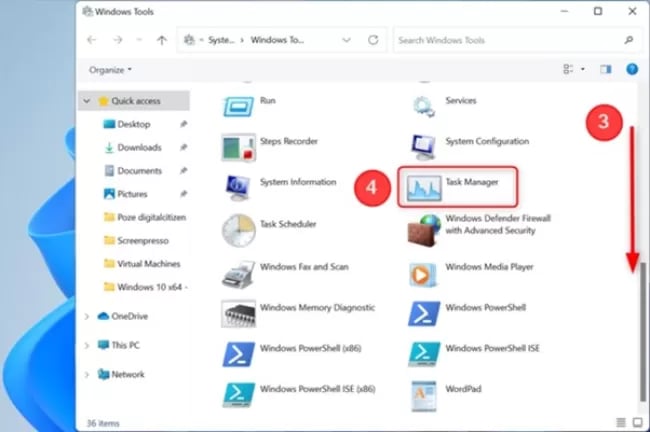Open the Organize dropdown menu
The width and height of the screenshot is (650, 432).
tap(110, 70)
